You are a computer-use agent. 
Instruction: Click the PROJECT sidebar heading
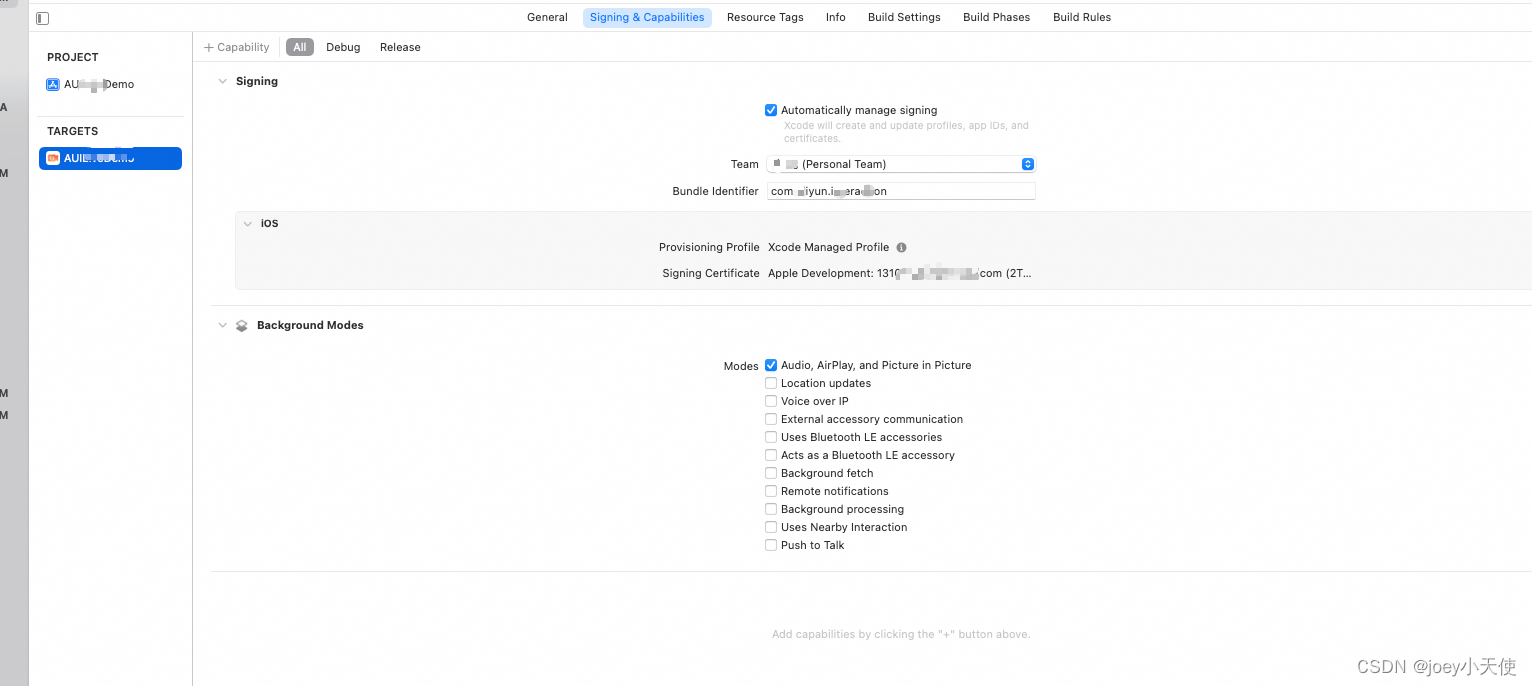(x=73, y=57)
